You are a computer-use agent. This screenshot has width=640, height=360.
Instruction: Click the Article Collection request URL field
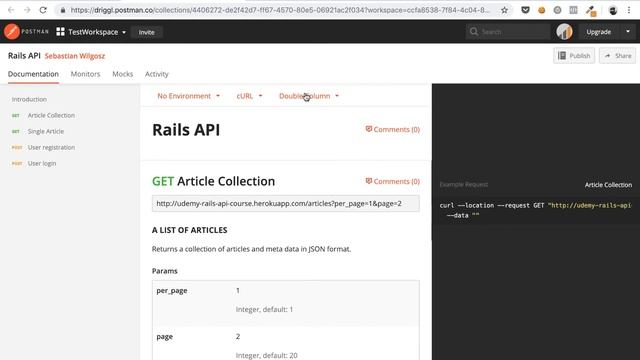pyautogui.click(x=286, y=203)
